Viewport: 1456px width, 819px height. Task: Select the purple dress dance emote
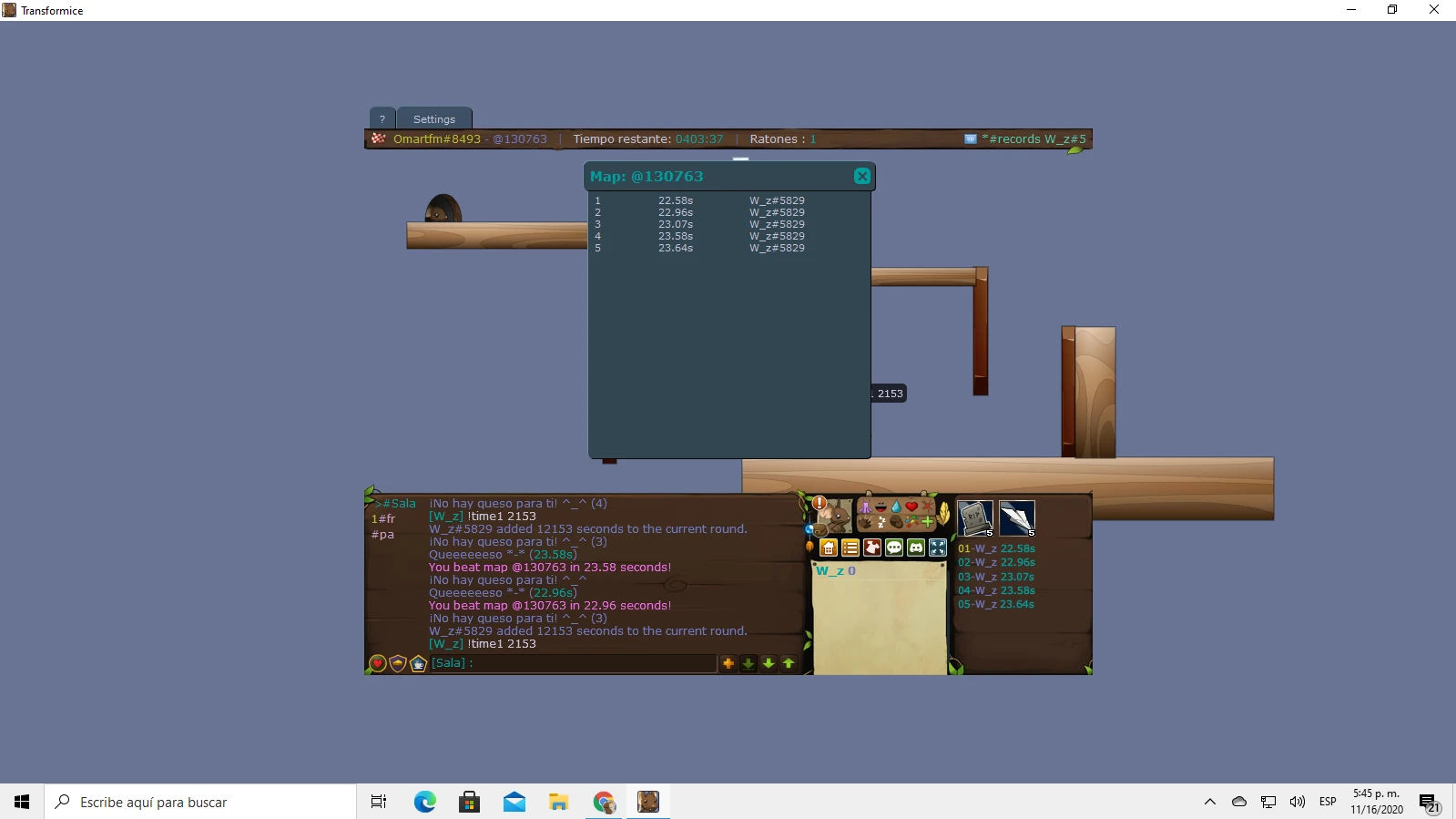(865, 507)
